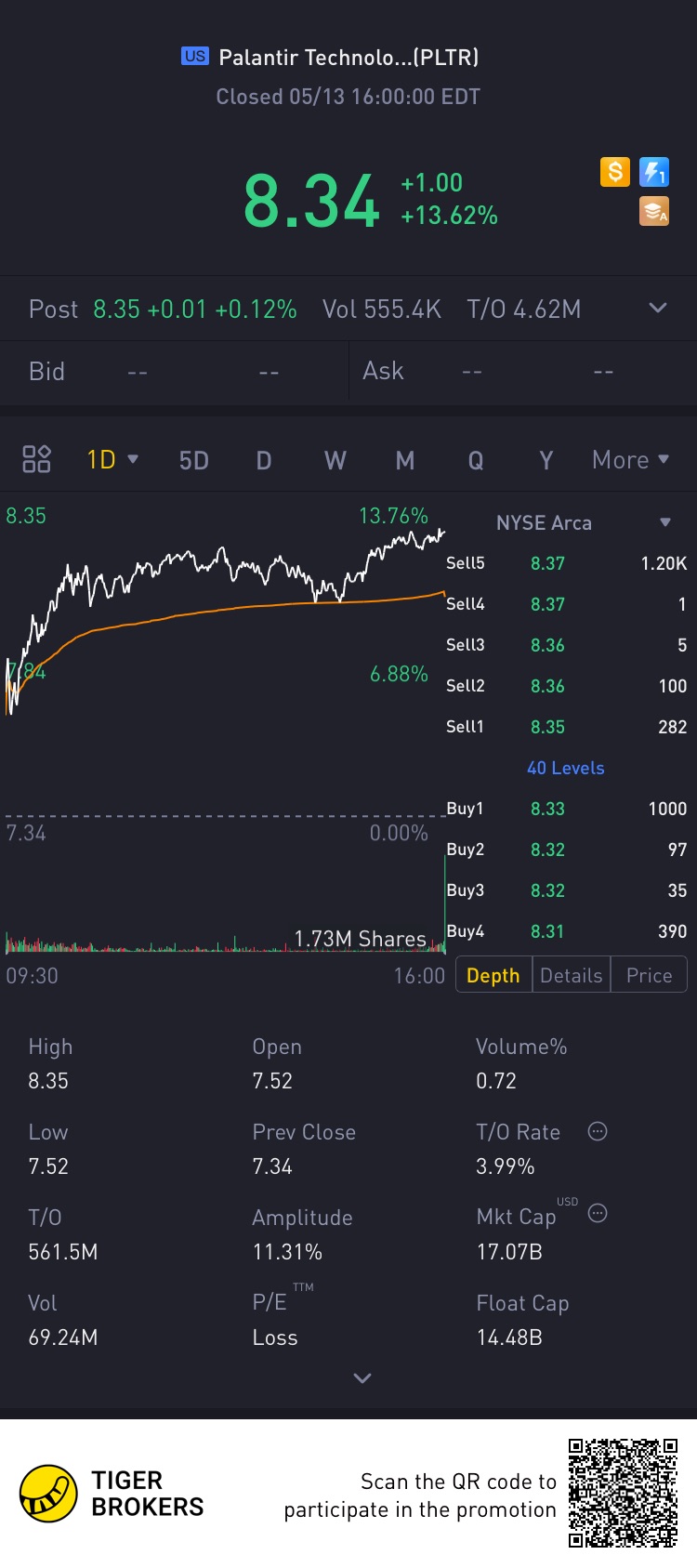The width and height of the screenshot is (697, 1568).
Task: Open the NYSE Arca exchange dropdown
Action: tap(583, 522)
